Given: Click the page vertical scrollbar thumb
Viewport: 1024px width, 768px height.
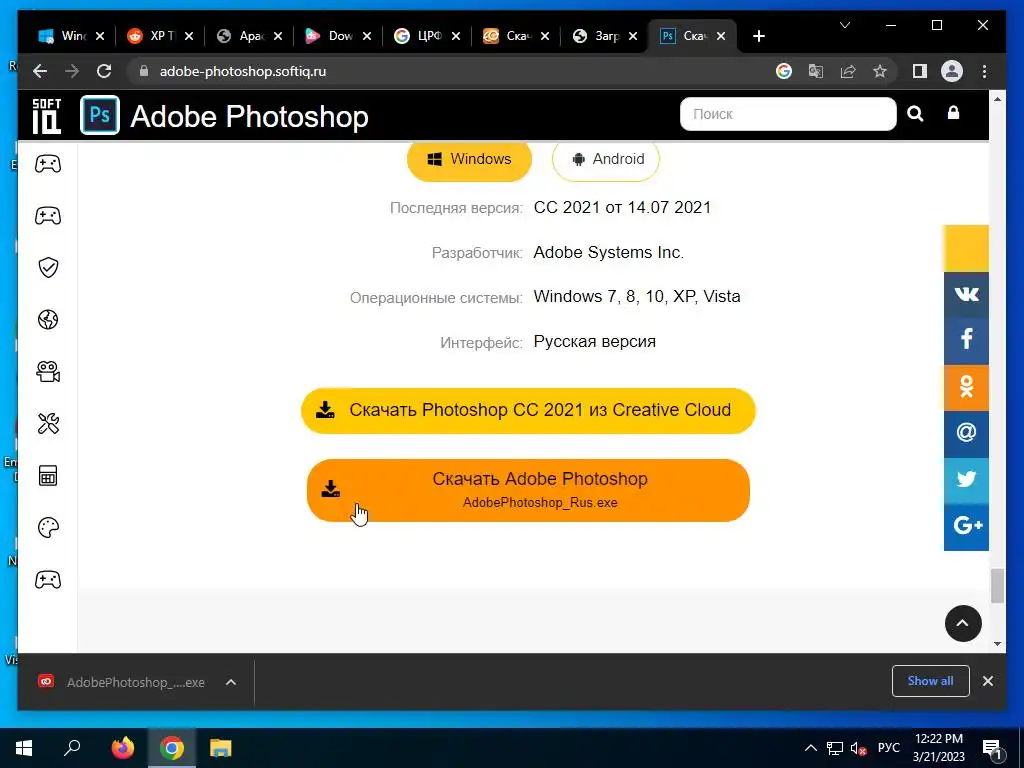Looking at the screenshot, I should (x=997, y=586).
